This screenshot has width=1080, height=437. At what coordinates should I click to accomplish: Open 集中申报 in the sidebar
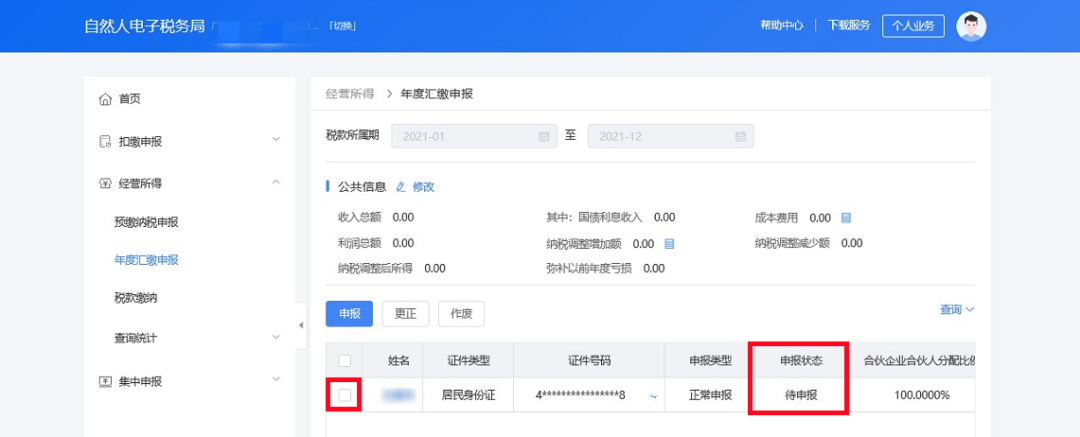pyautogui.click(x=141, y=381)
